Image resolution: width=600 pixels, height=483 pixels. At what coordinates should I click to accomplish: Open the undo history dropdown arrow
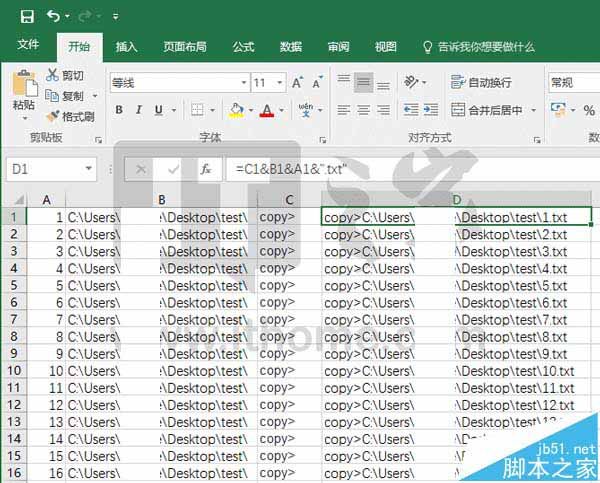pos(67,16)
